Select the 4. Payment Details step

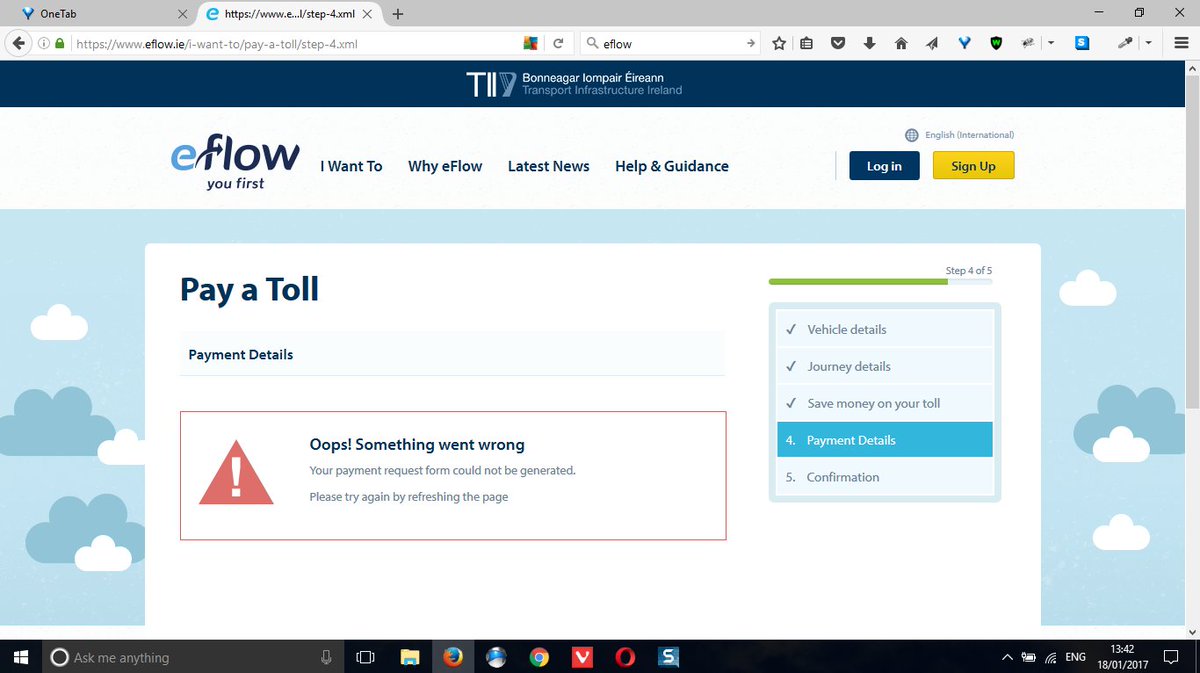pos(885,440)
